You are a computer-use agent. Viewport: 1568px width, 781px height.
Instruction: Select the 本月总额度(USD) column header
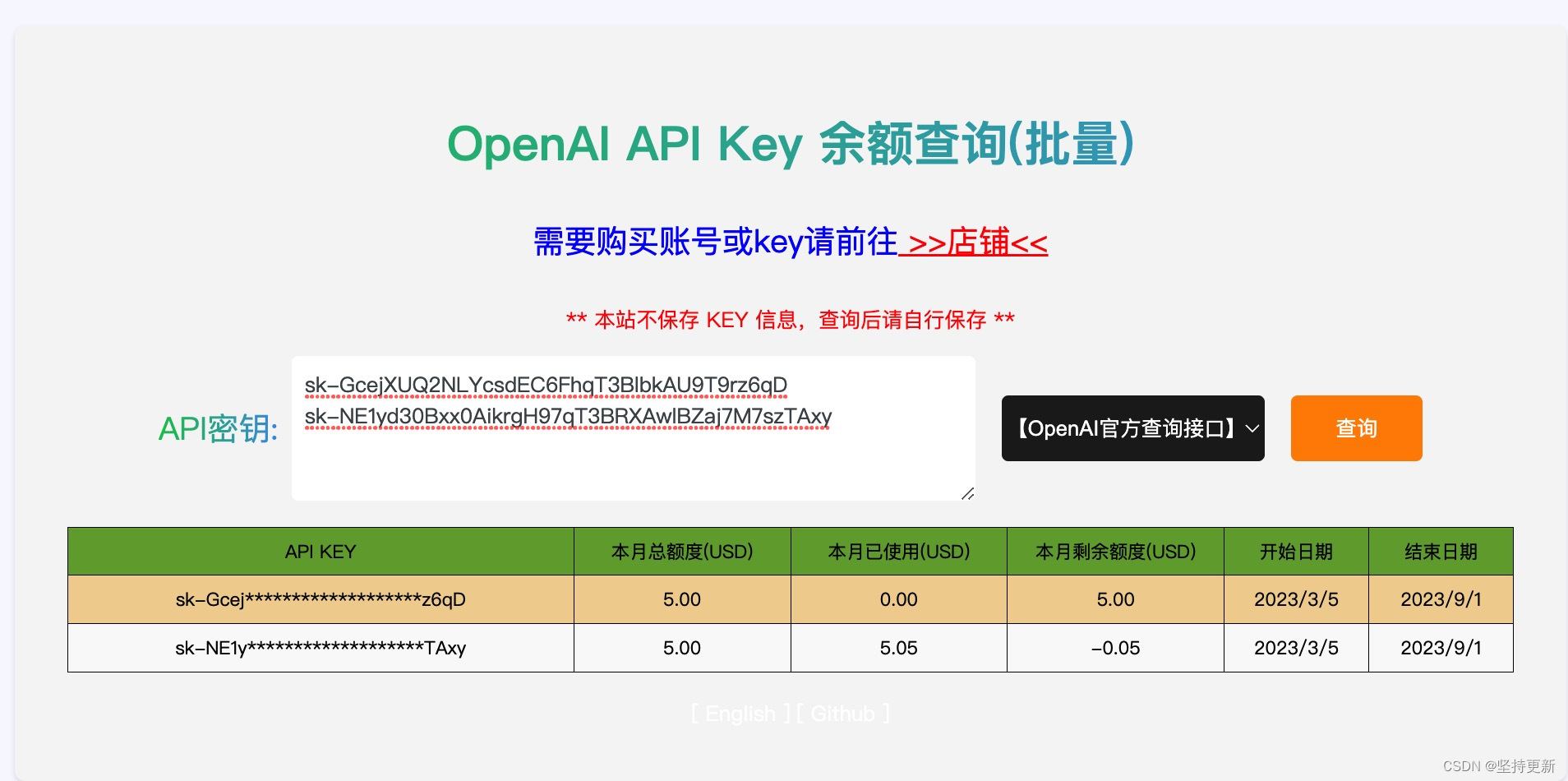(x=682, y=552)
